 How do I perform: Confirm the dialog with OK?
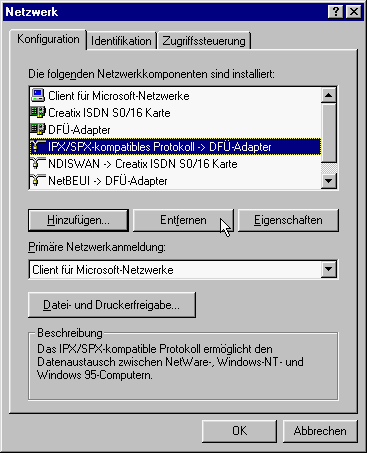239,431
